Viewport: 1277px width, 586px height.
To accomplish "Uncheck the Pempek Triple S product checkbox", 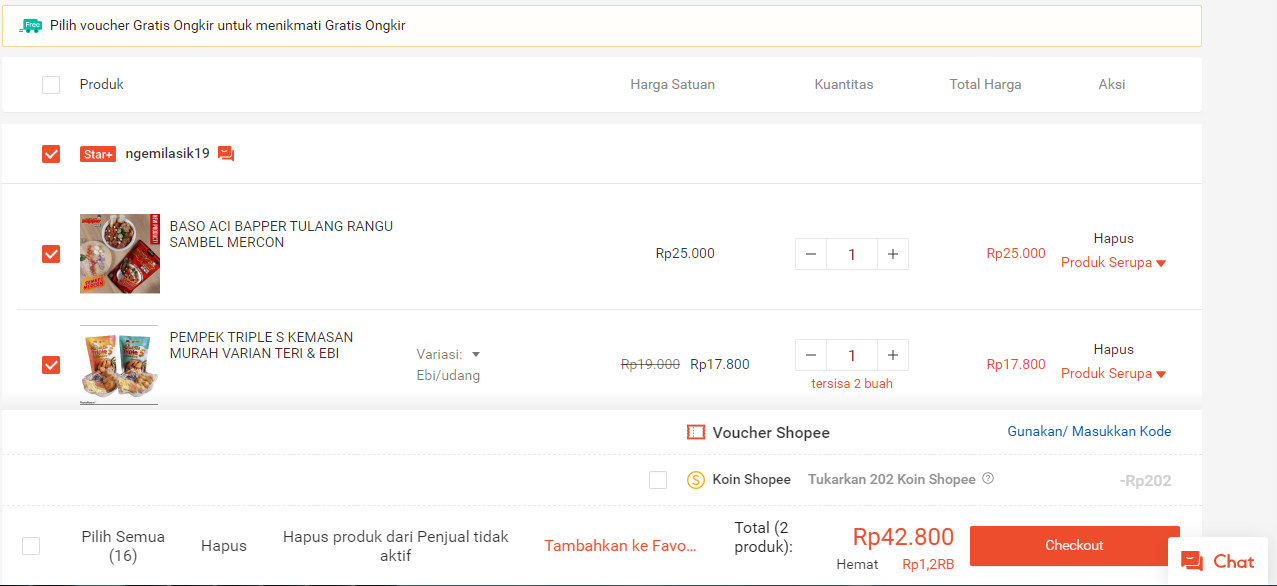I will 51,365.
